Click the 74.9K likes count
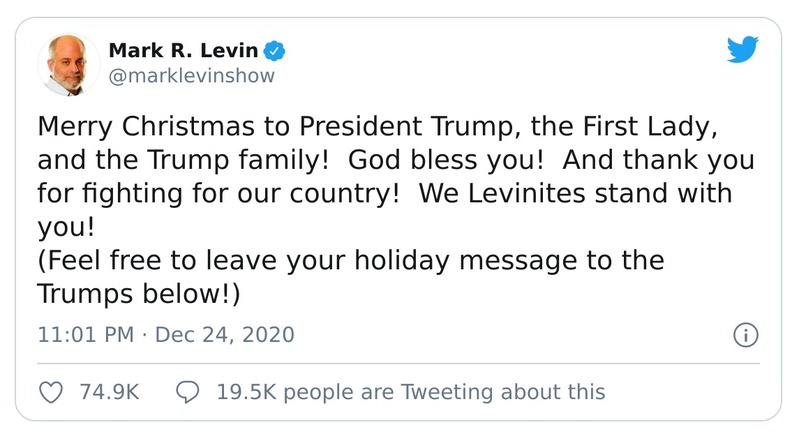This screenshot has height=441, width=799. [108, 391]
